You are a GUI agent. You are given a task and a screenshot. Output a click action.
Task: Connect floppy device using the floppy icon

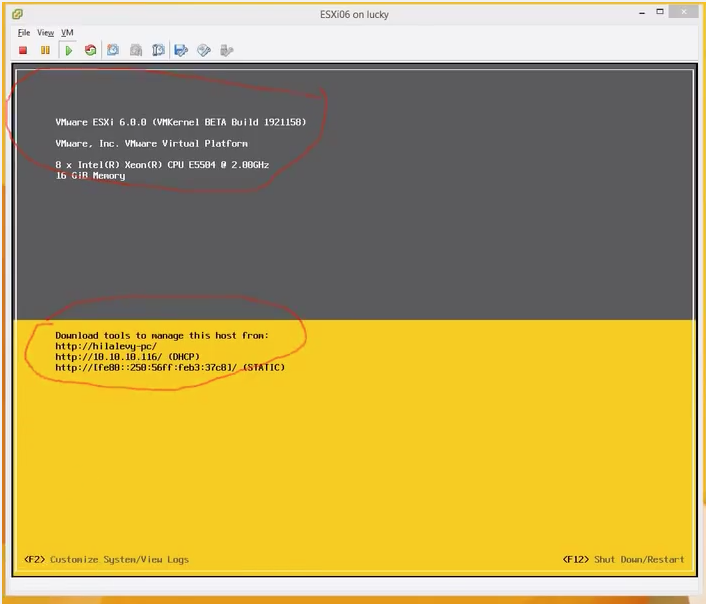pyautogui.click(x=181, y=50)
